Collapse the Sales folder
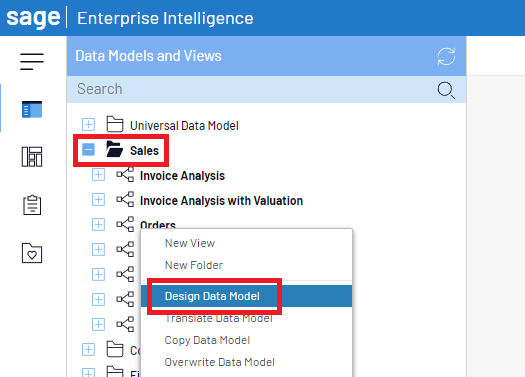This screenshot has height=377, width=525. pyautogui.click(x=88, y=149)
